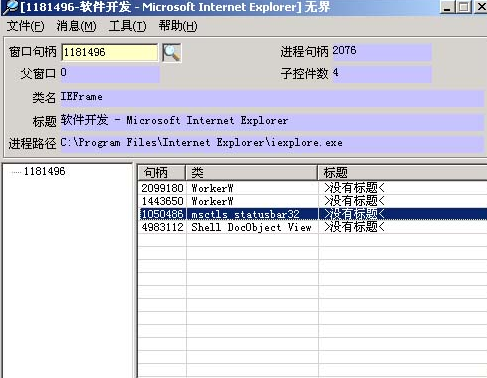Select row with handle 2099180
The image size is (487, 378).
313,188
